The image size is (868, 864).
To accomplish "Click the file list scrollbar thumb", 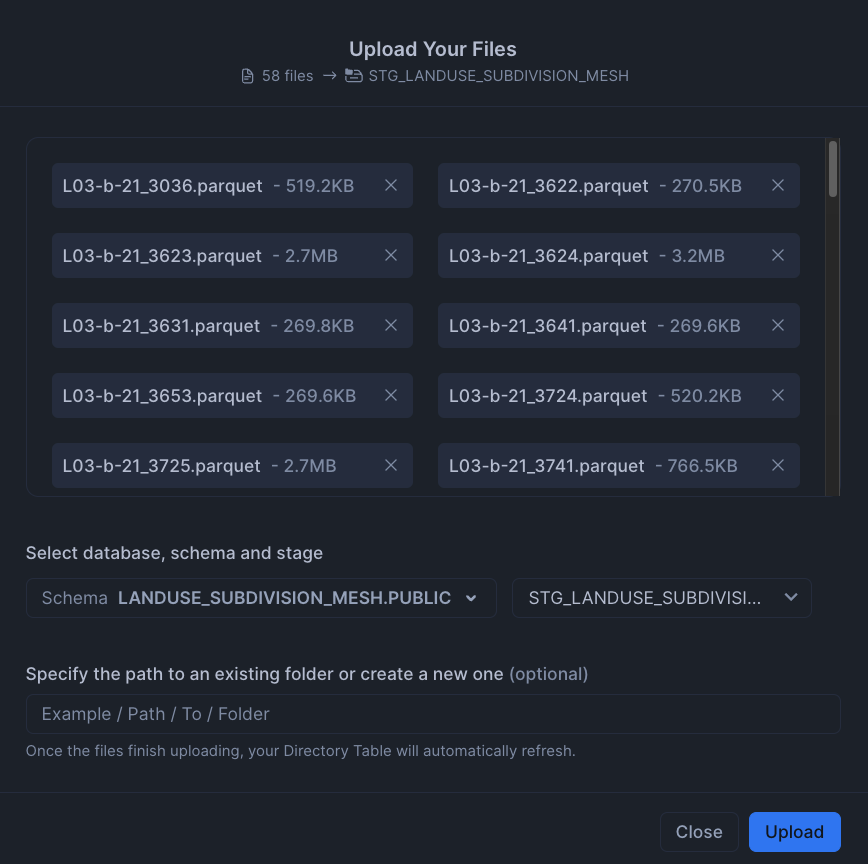I will (x=833, y=169).
